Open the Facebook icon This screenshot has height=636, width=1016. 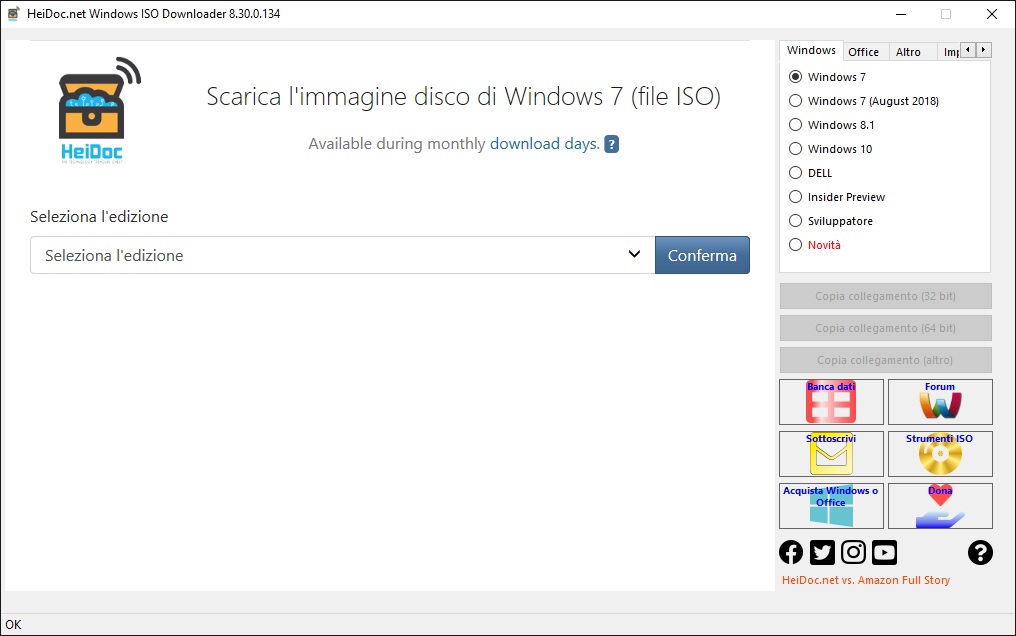pos(791,552)
